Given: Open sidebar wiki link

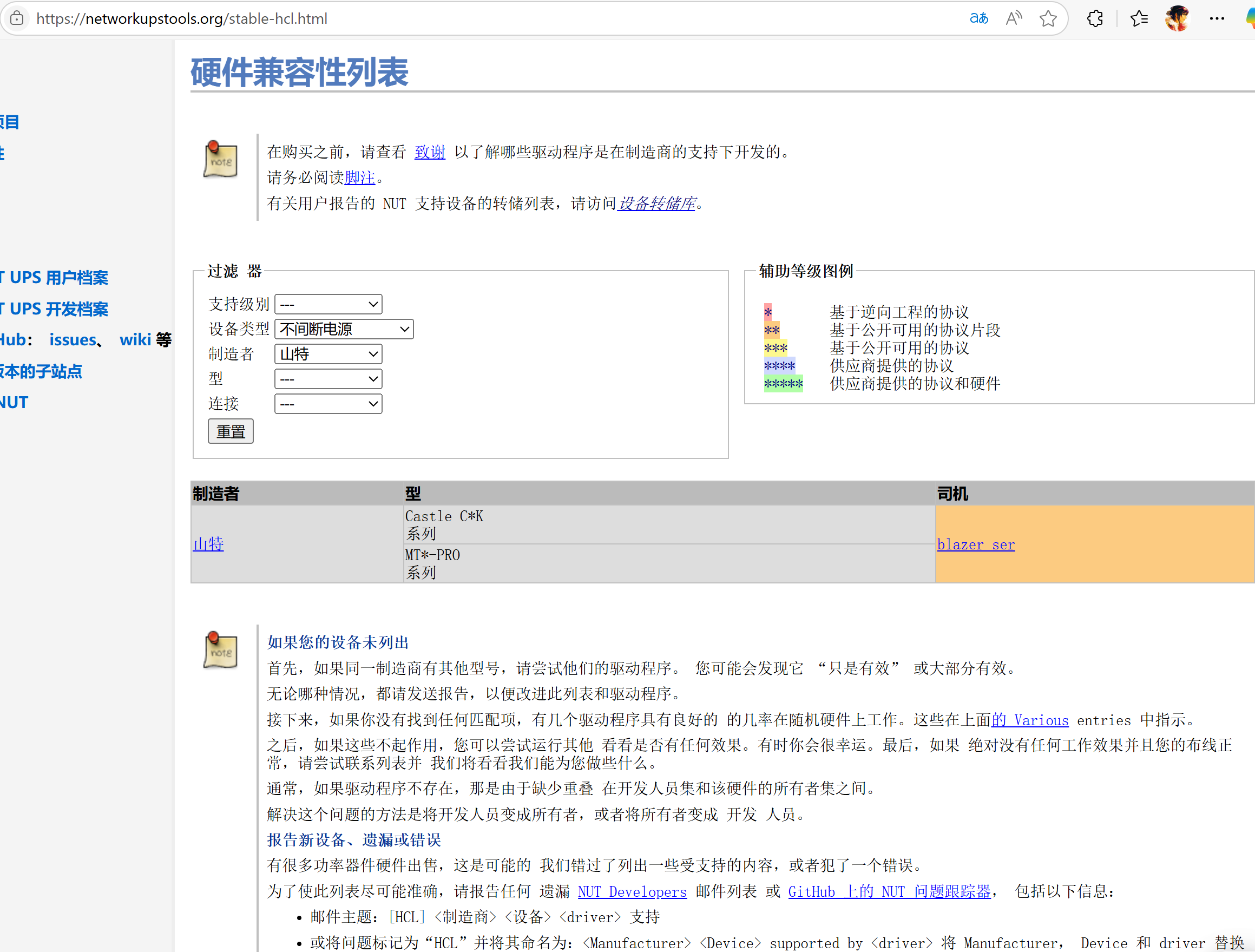Looking at the screenshot, I should 135,340.
